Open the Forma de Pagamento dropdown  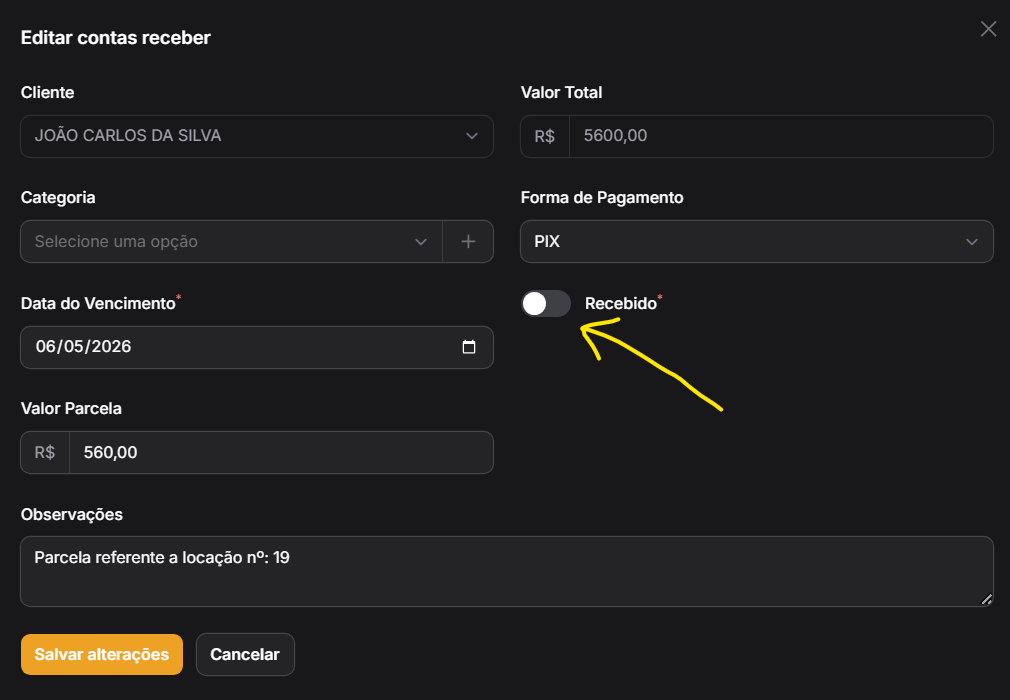click(x=757, y=241)
